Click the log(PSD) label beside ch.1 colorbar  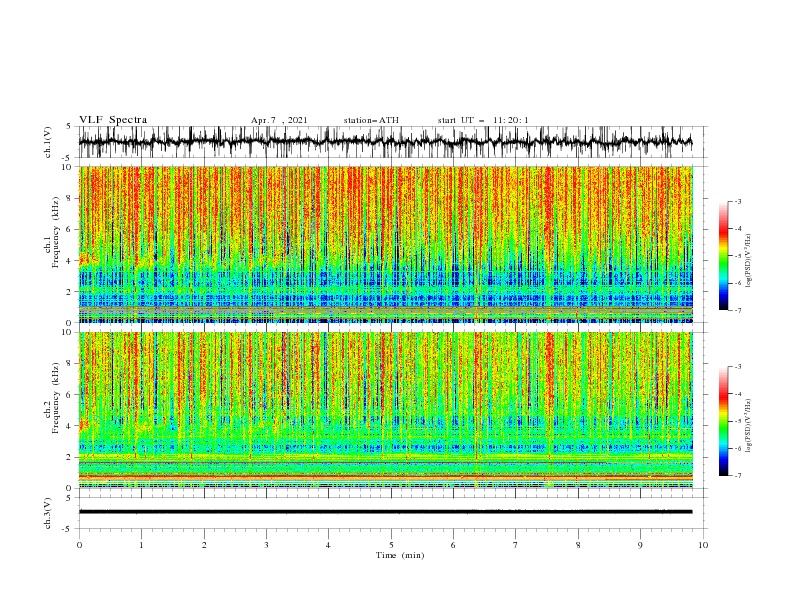pyautogui.click(x=749, y=261)
